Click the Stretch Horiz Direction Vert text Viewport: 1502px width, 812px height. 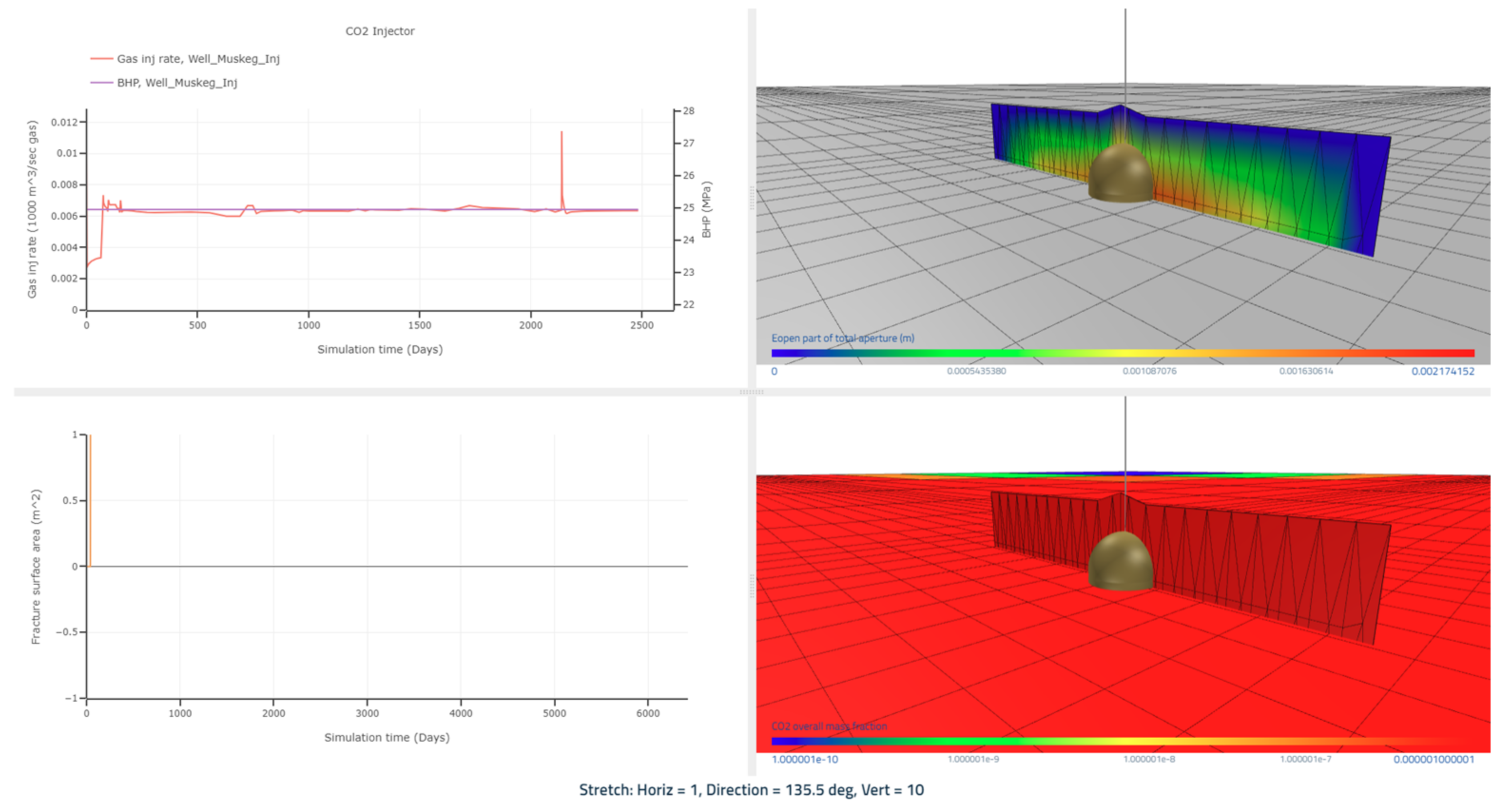tap(751, 791)
